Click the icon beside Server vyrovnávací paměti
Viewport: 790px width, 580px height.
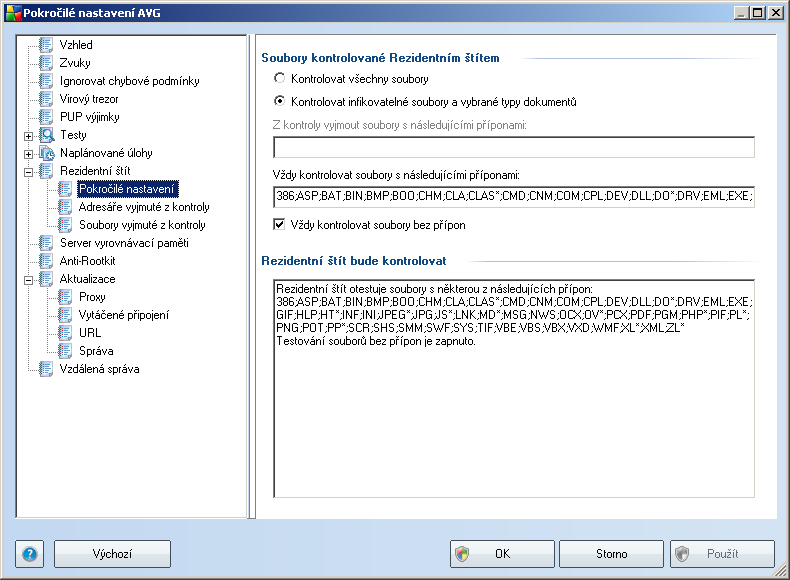46,243
